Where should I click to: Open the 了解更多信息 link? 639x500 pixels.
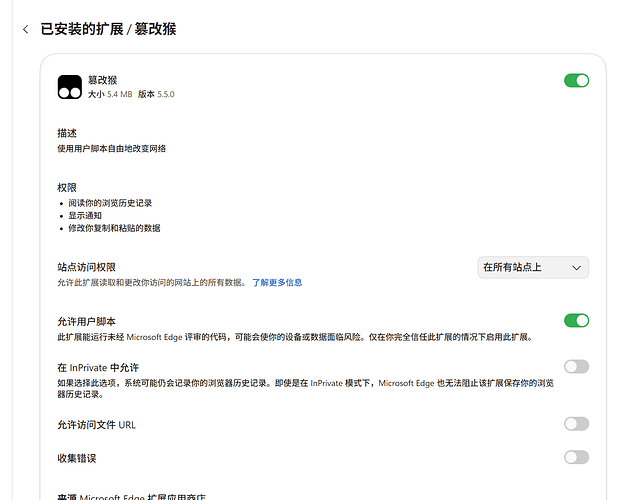click(x=277, y=282)
